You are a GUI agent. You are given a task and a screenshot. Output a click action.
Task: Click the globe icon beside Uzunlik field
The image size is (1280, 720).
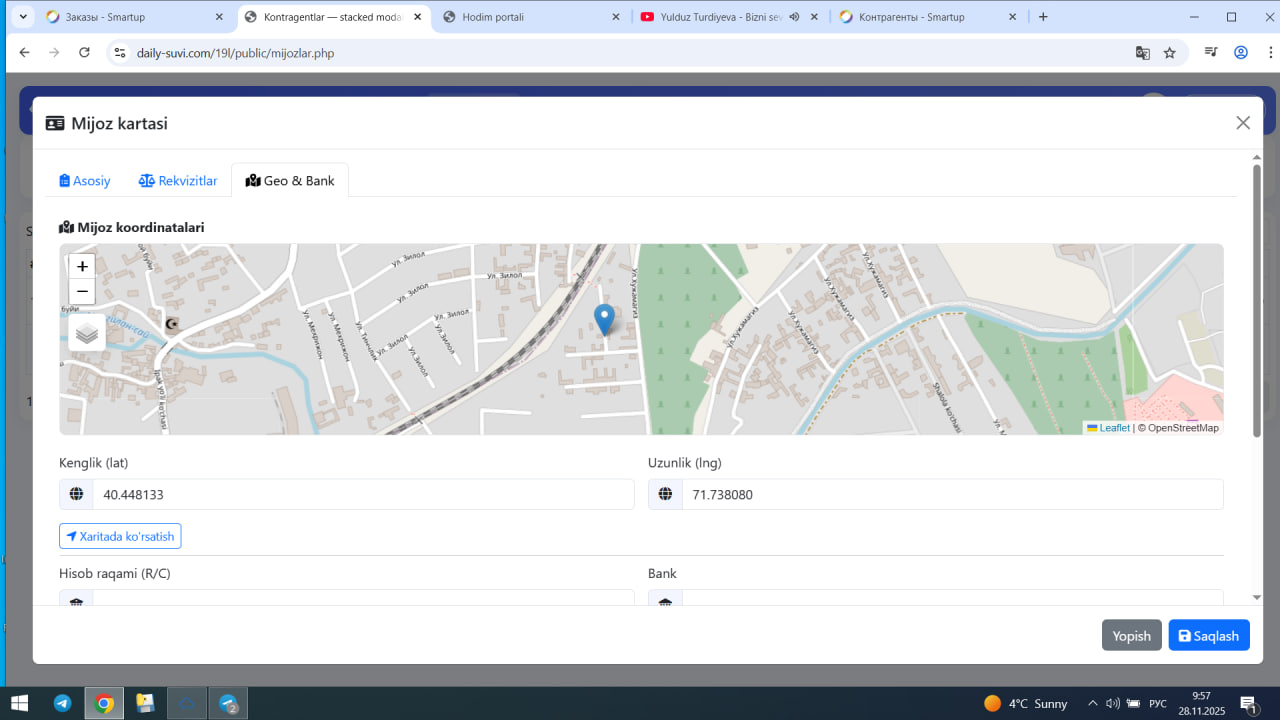pyautogui.click(x=665, y=494)
